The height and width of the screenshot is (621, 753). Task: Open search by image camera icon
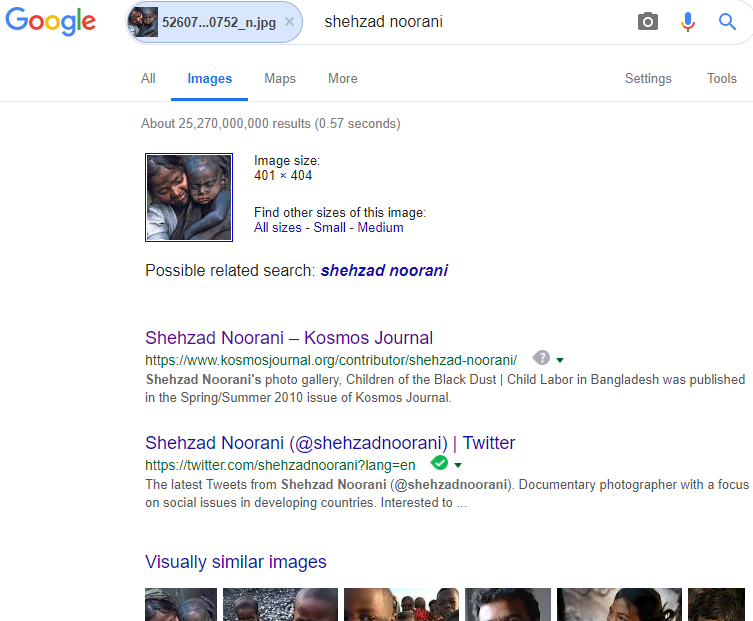tap(647, 22)
